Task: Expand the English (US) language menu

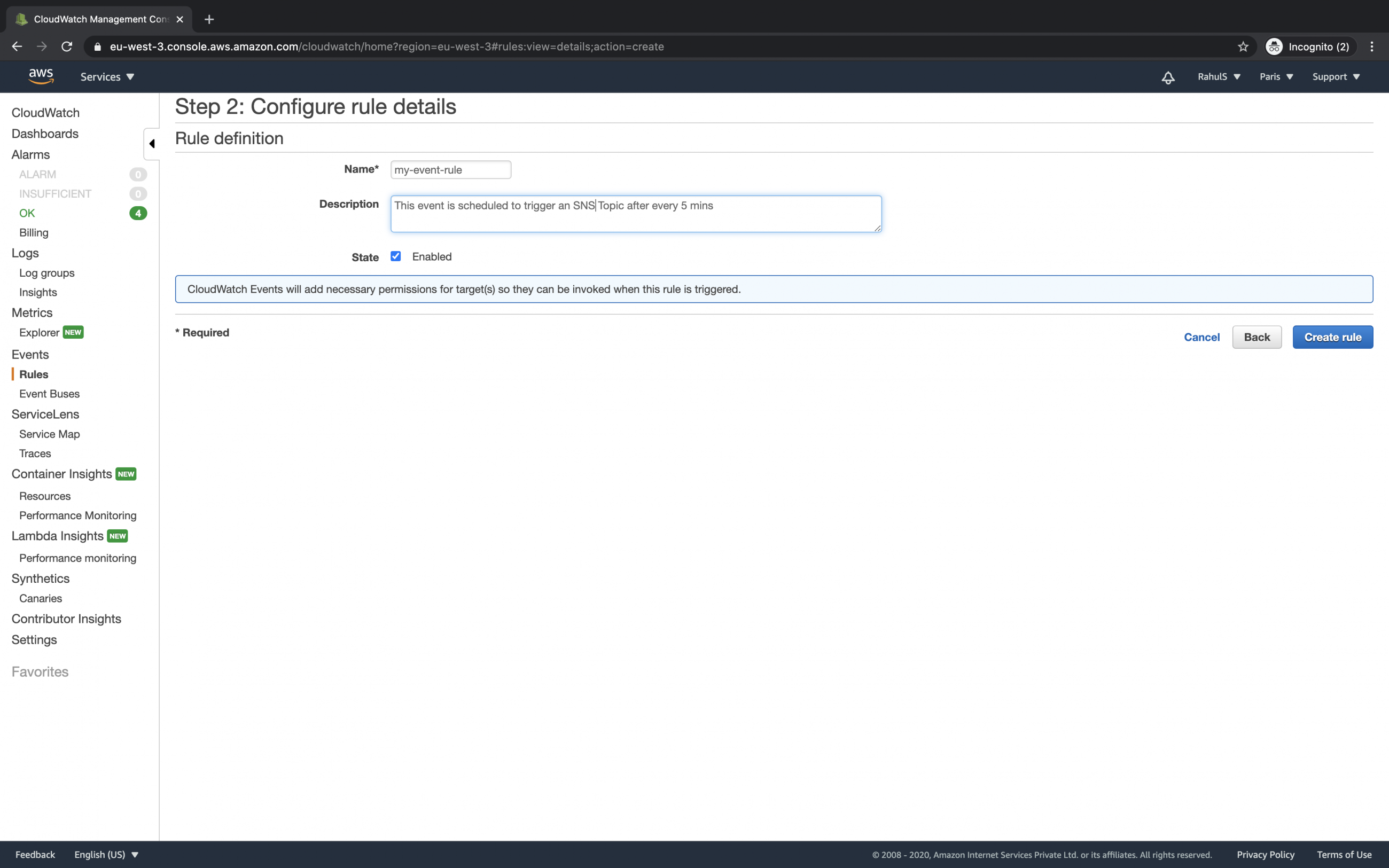Action: pyautogui.click(x=107, y=854)
